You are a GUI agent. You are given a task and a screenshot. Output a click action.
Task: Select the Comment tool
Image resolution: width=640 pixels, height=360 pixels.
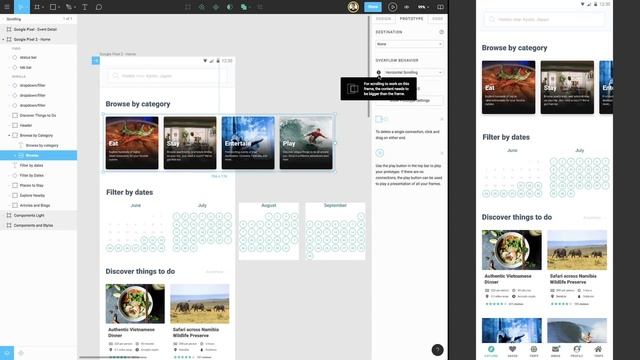tap(98, 7)
